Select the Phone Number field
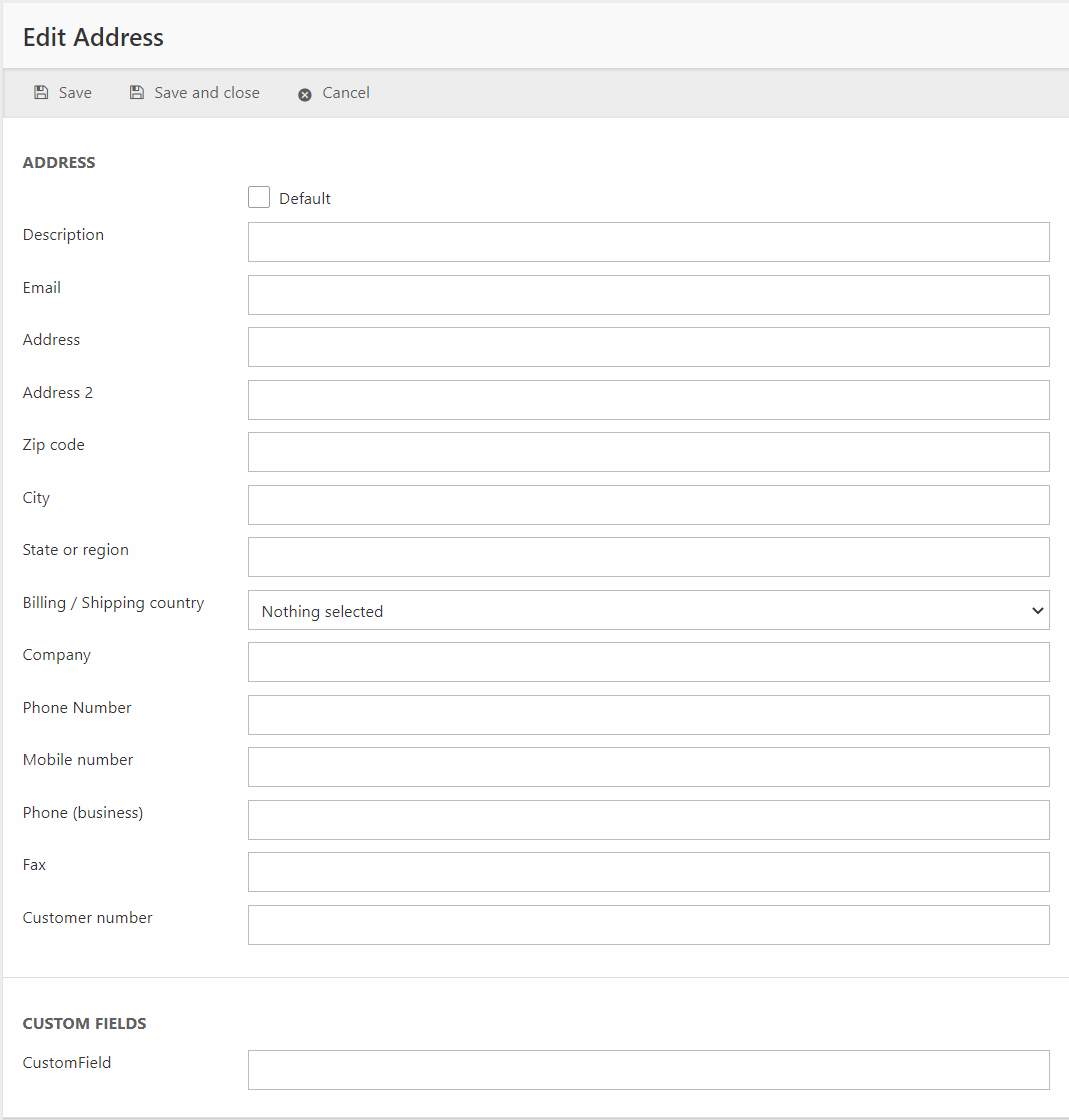The height and width of the screenshot is (1120, 1069). click(x=648, y=715)
